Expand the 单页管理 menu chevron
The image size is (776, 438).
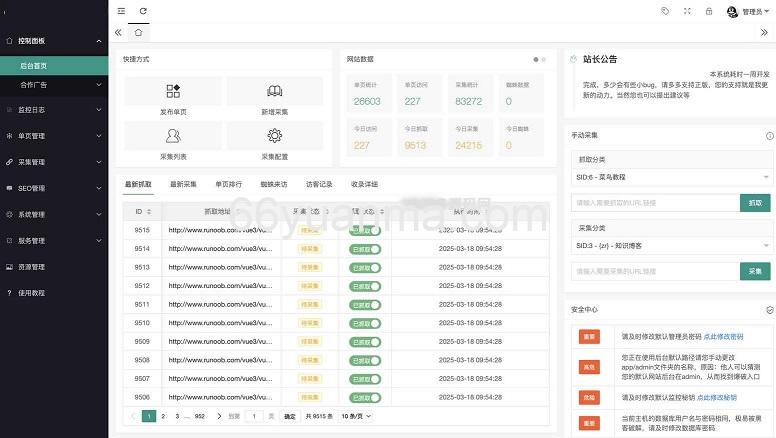tap(99, 136)
